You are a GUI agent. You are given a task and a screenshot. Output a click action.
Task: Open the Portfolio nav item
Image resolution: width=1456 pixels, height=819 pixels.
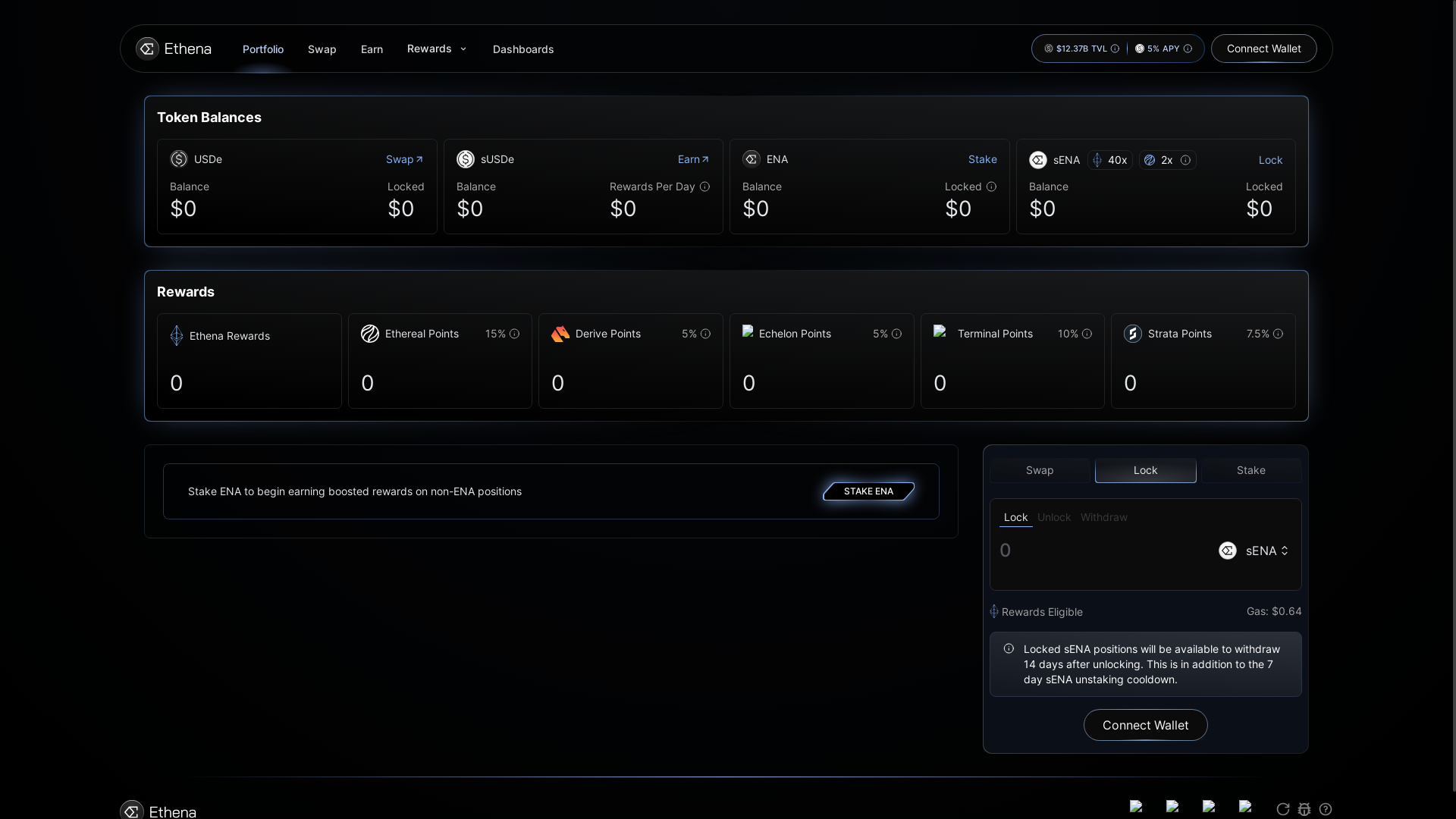[x=263, y=49]
